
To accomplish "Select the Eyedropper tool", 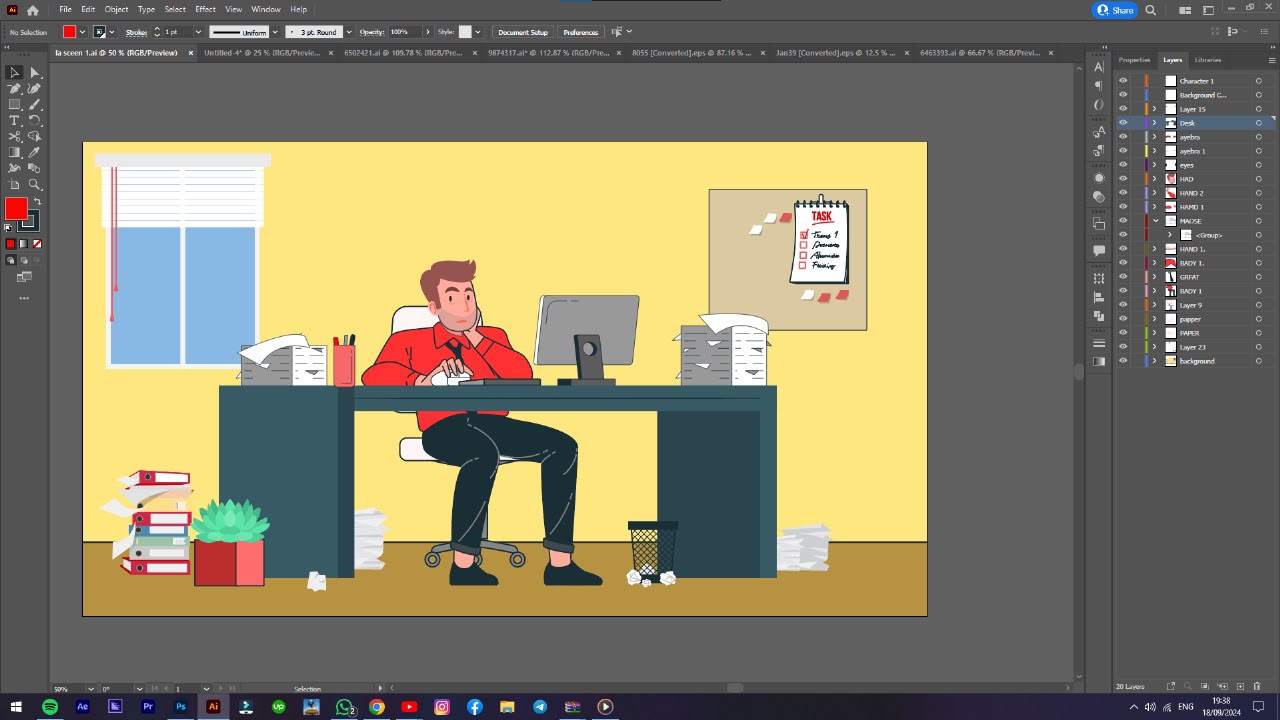I will tap(34, 152).
